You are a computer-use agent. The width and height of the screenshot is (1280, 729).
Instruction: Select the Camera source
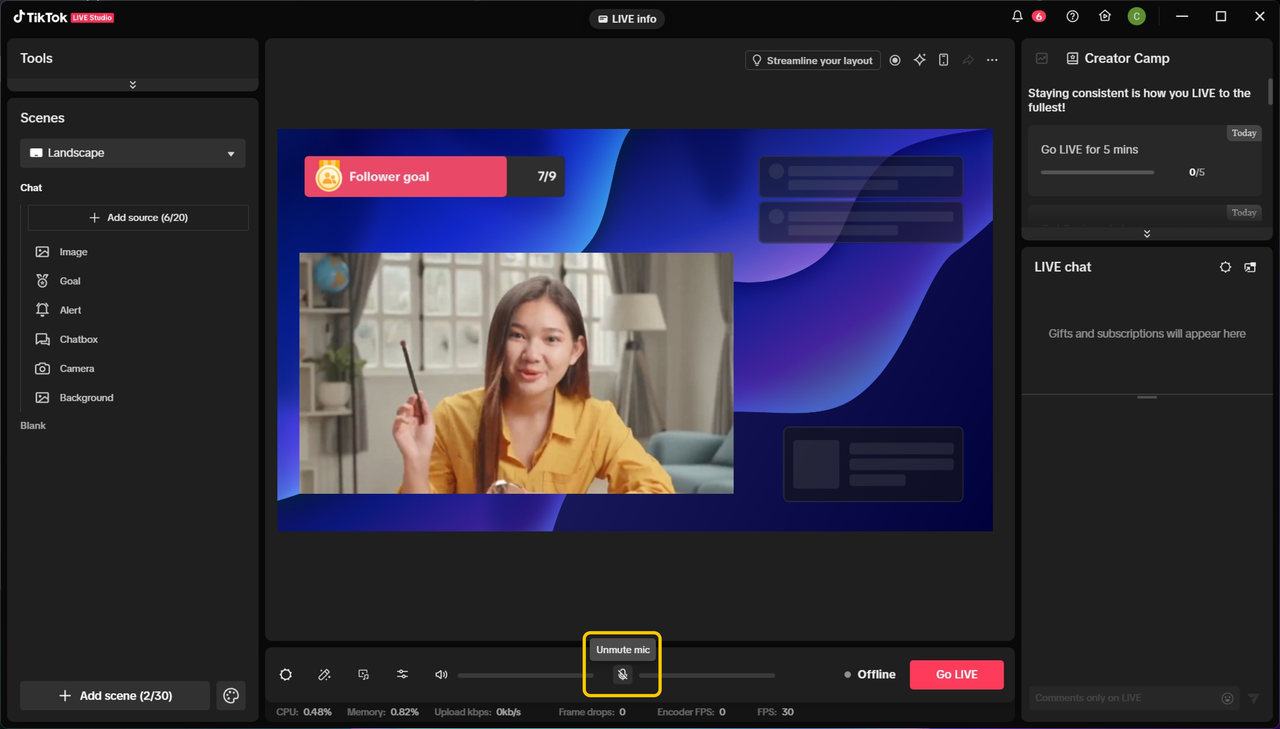77,369
